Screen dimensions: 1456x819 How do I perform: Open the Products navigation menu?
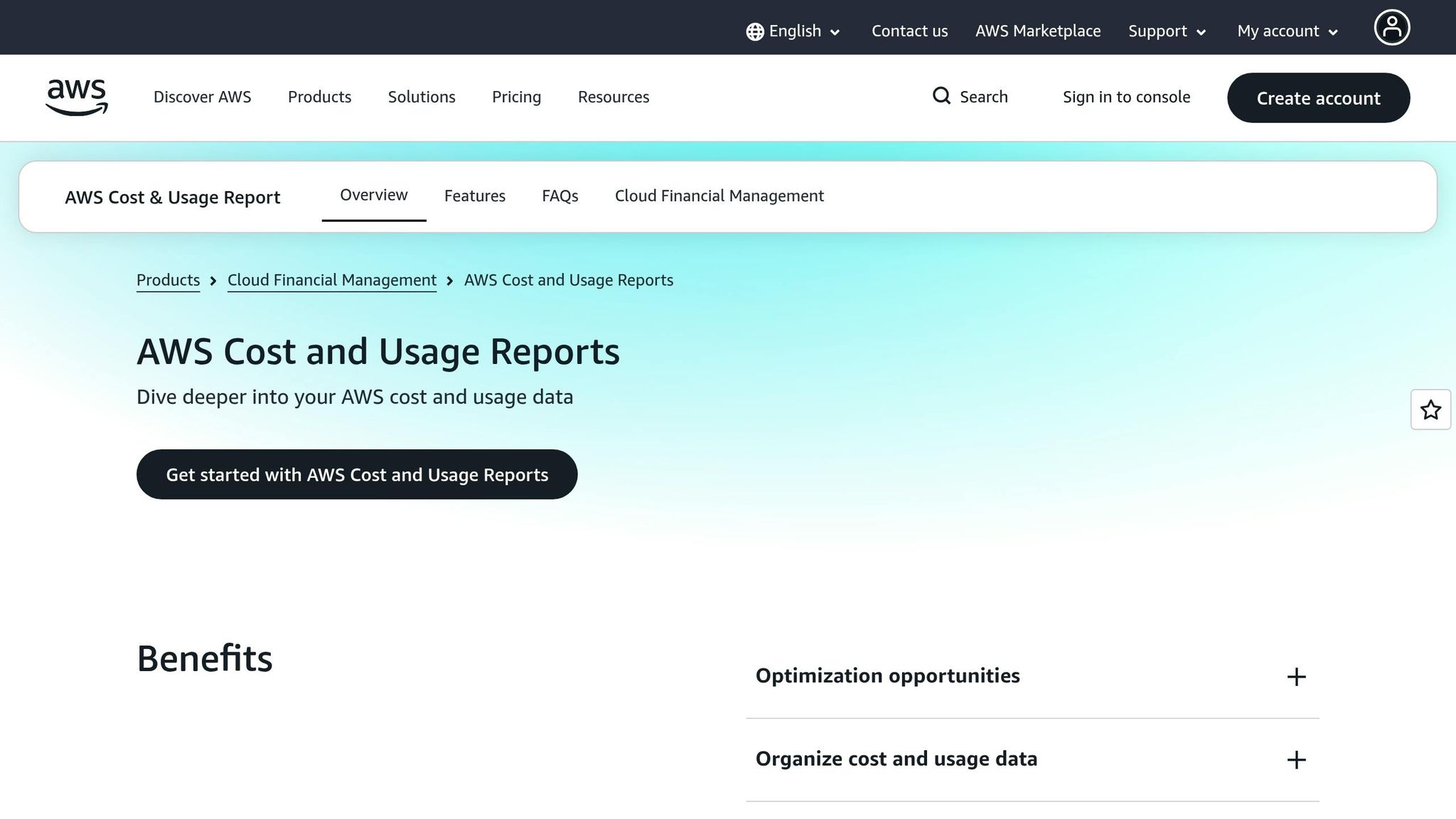pos(319,97)
